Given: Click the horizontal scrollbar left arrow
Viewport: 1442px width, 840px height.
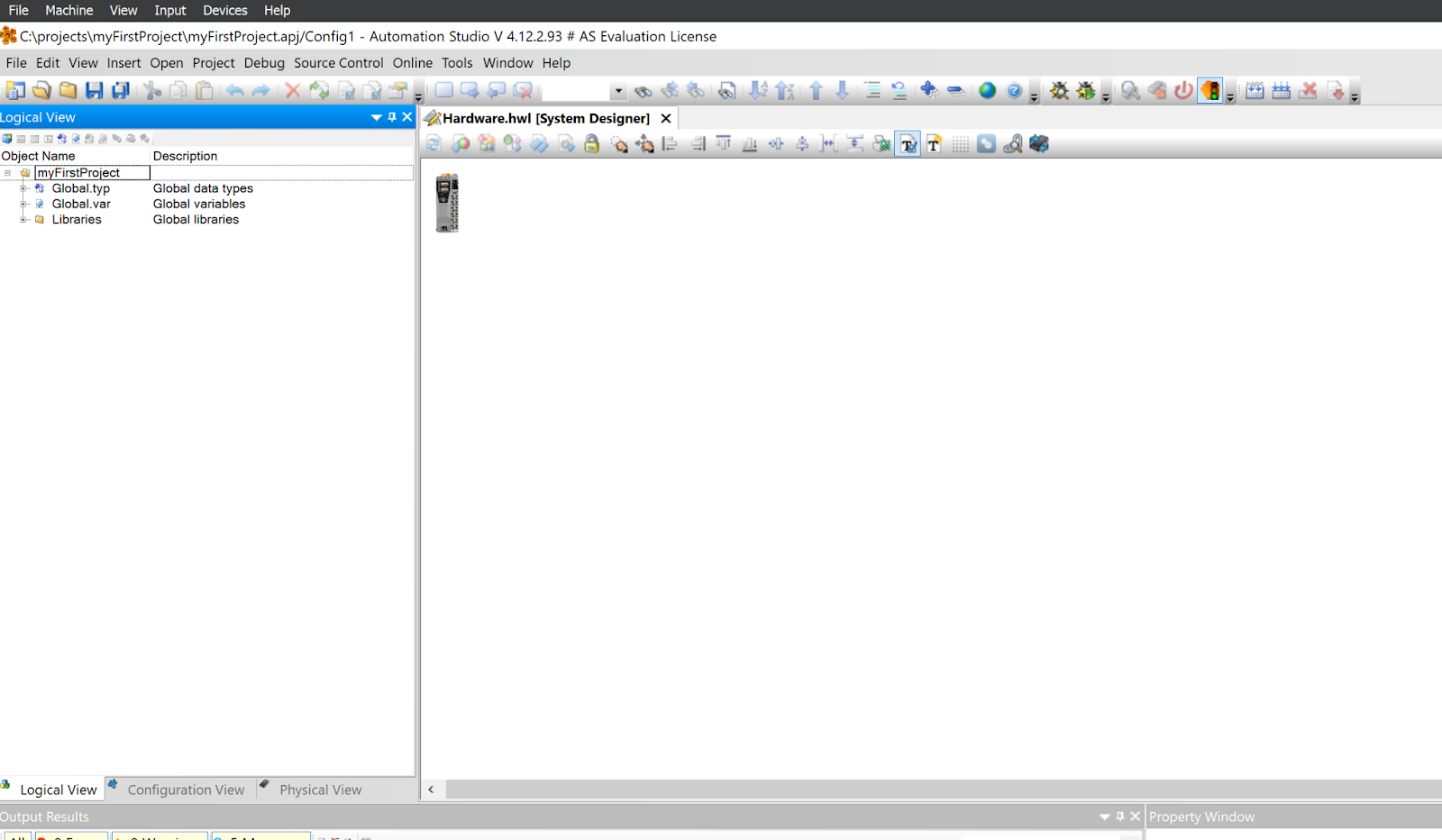Looking at the screenshot, I should pos(431,790).
